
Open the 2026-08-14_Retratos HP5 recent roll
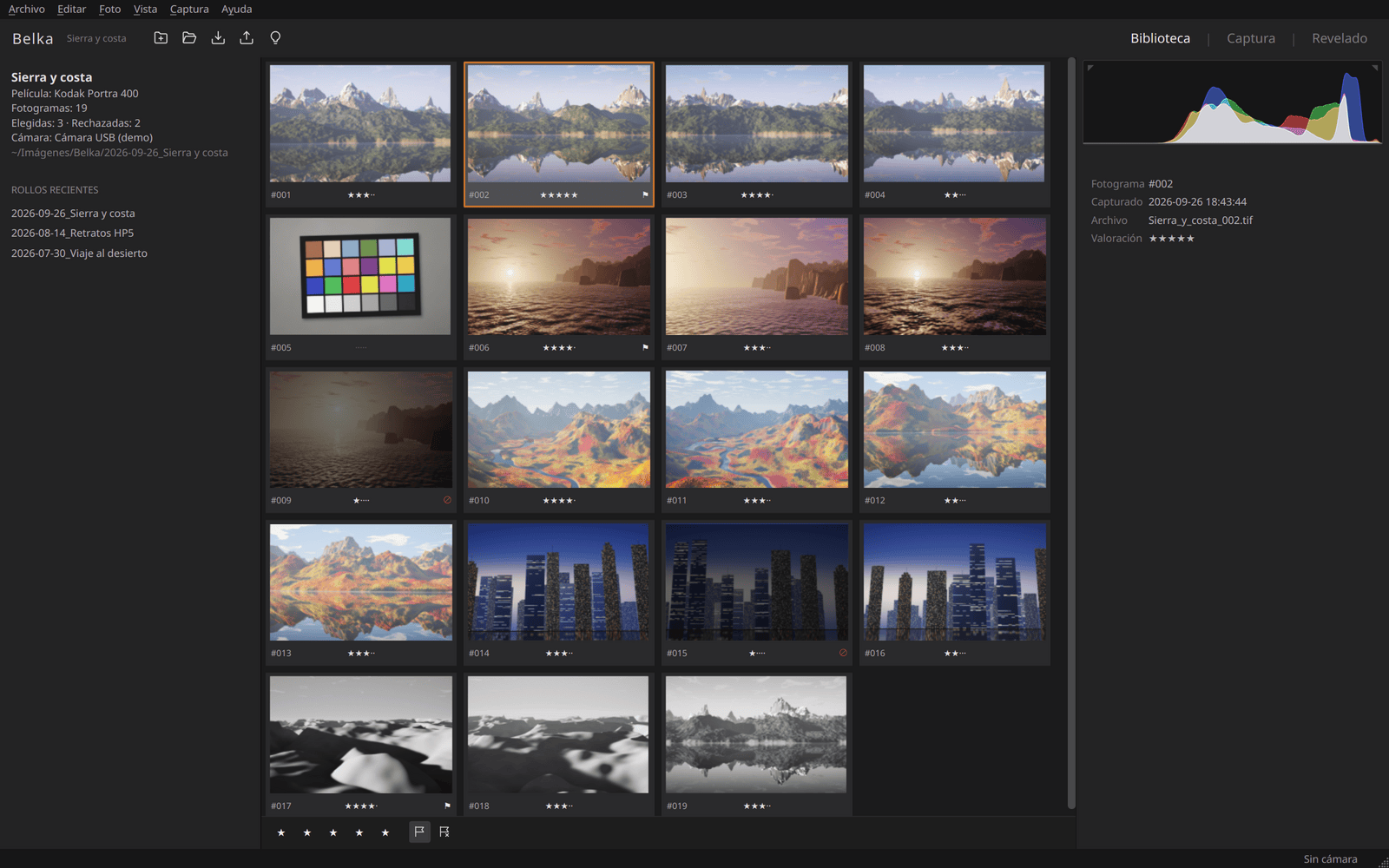click(x=72, y=233)
